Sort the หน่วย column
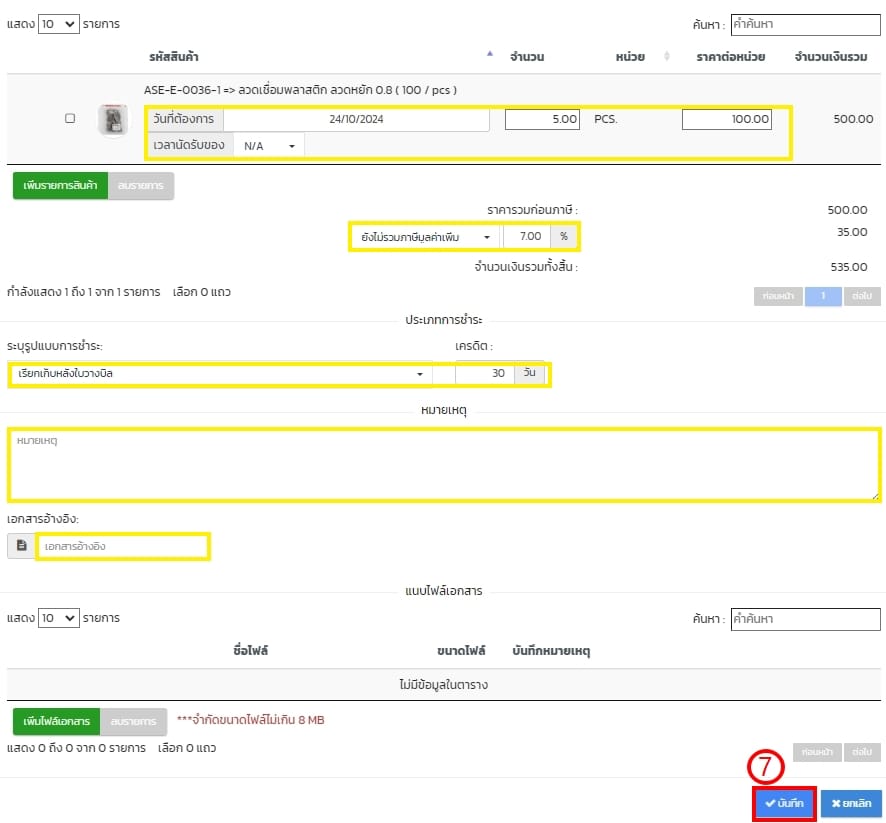Screen dimensions: 886x823 coord(666,57)
